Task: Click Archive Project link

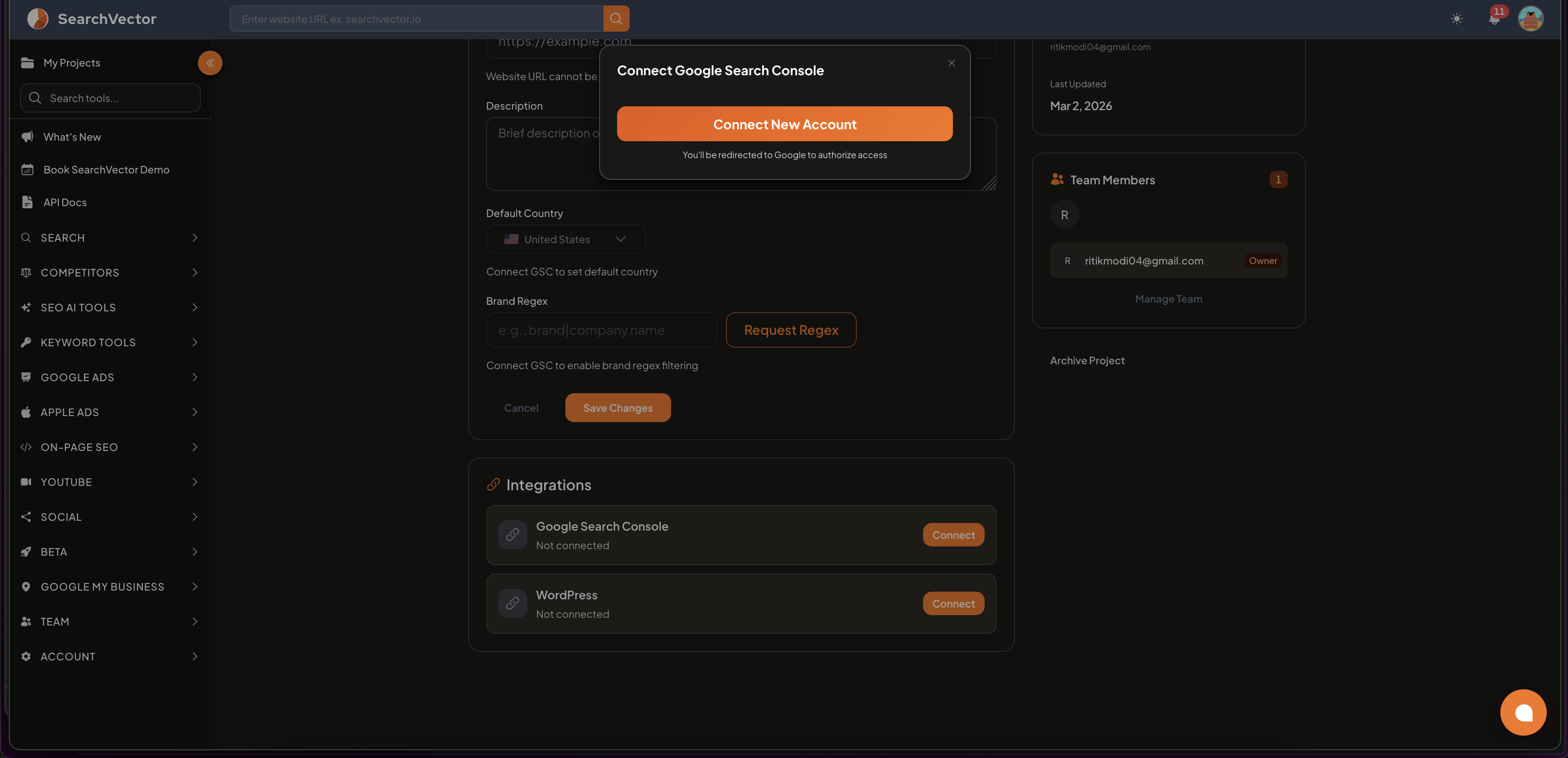Action: pos(1087,360)
